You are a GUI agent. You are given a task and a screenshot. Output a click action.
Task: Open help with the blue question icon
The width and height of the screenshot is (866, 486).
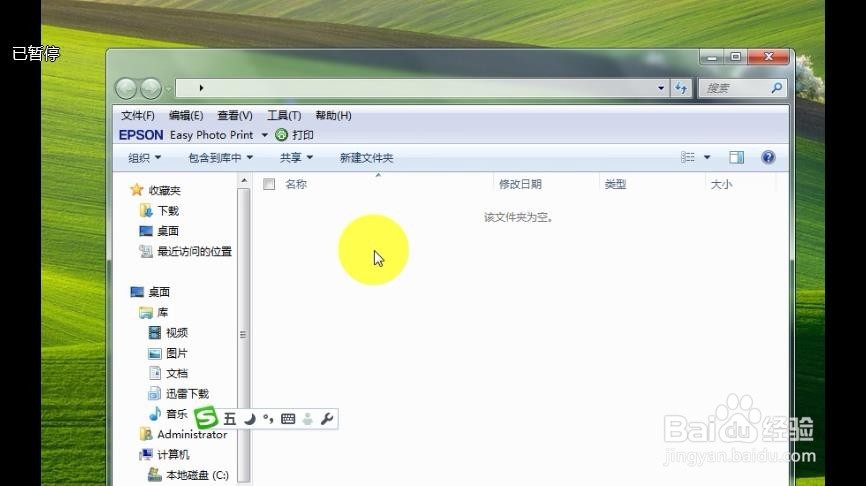(x=768, y=157)
